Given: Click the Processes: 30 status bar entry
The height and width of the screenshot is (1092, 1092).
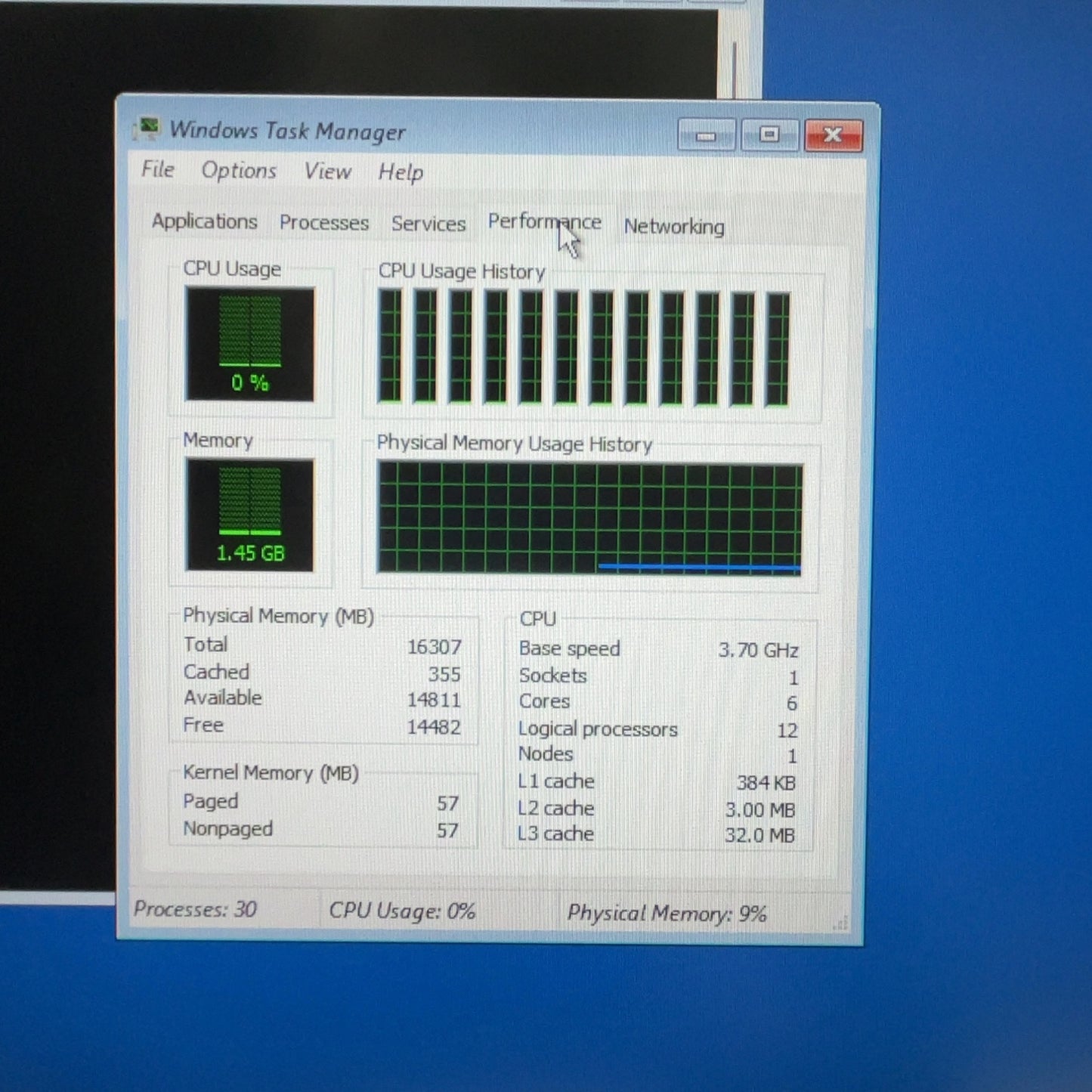Looking at the screenshot, I should tap(195, 909).
